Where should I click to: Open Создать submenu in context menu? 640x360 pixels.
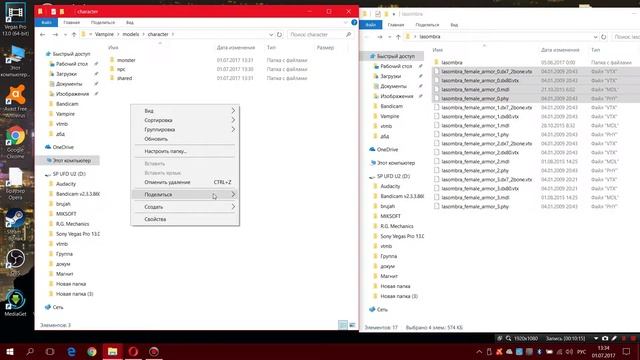tap(185, 207)
